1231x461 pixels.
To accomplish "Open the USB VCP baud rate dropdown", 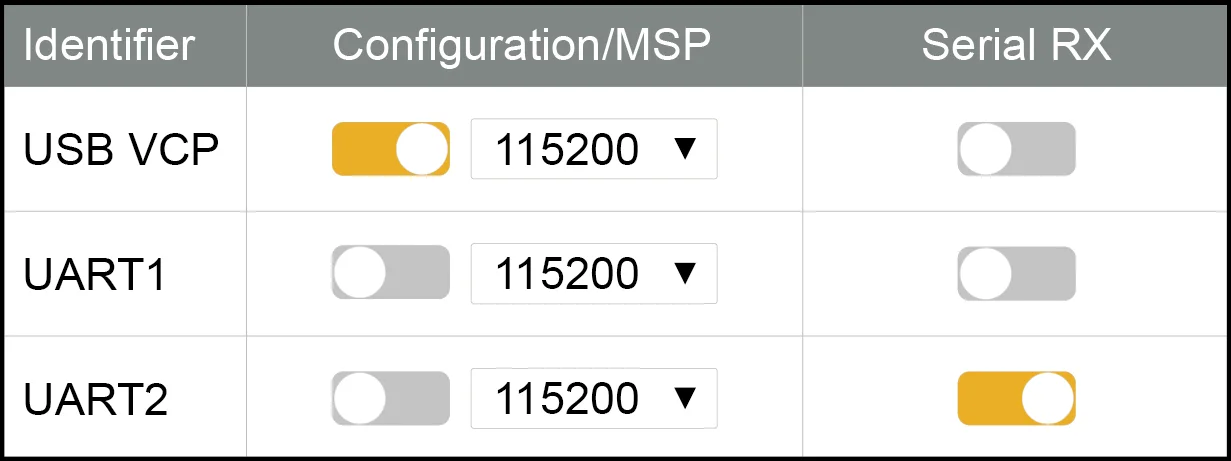I will pos(593,149).
